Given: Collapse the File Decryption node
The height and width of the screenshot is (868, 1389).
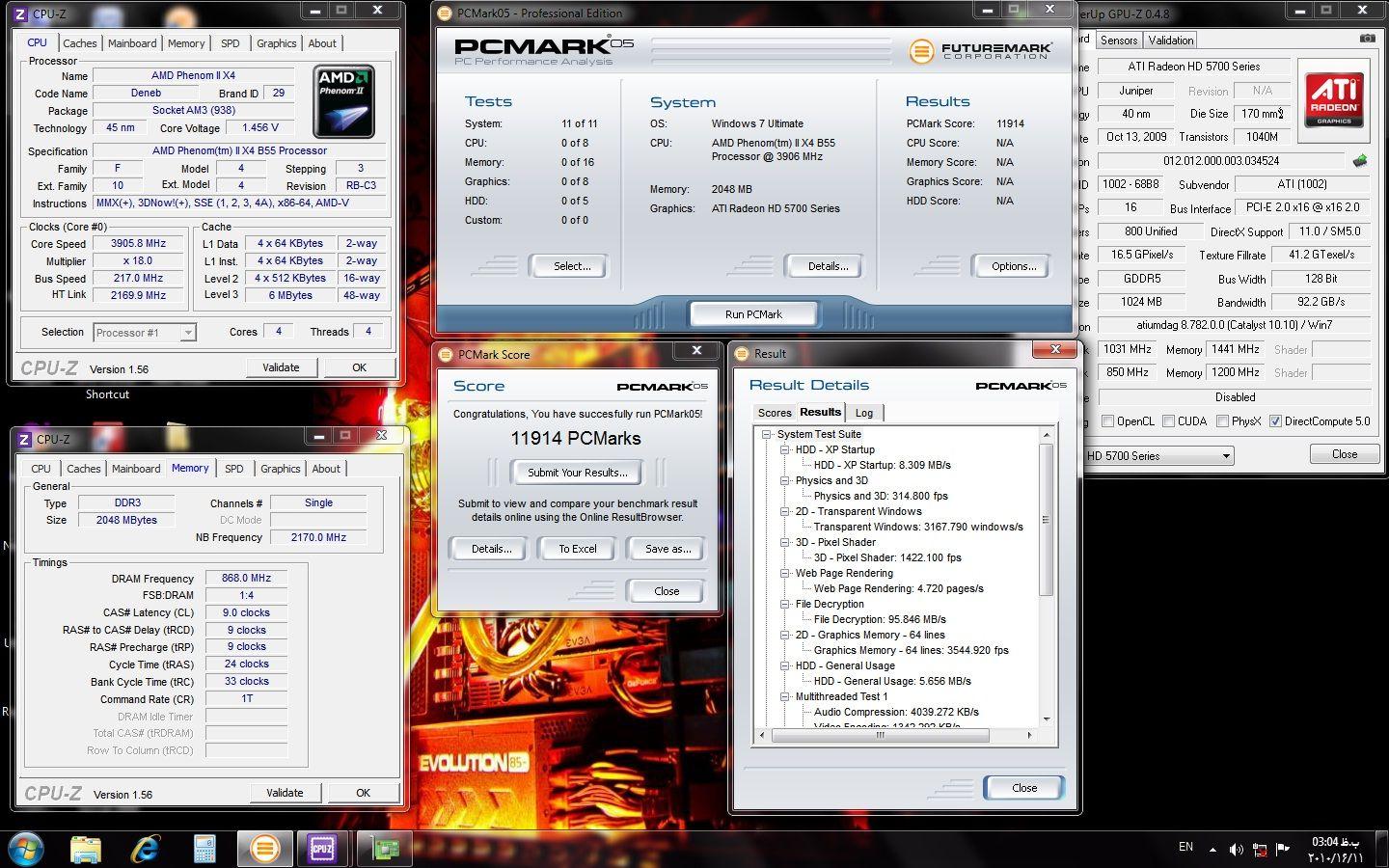Looking at the screenshot, I should pos(785,604).
